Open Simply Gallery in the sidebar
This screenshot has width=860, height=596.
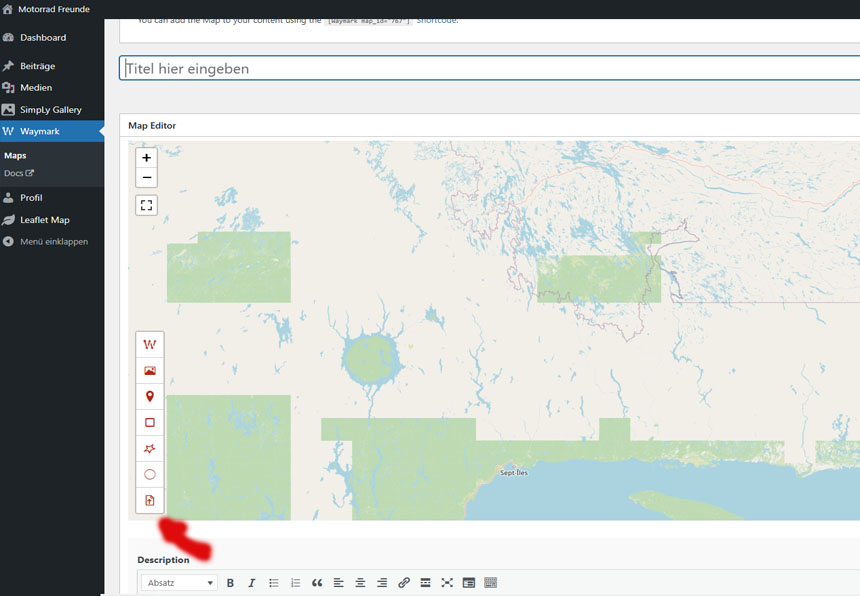(50, 110)
